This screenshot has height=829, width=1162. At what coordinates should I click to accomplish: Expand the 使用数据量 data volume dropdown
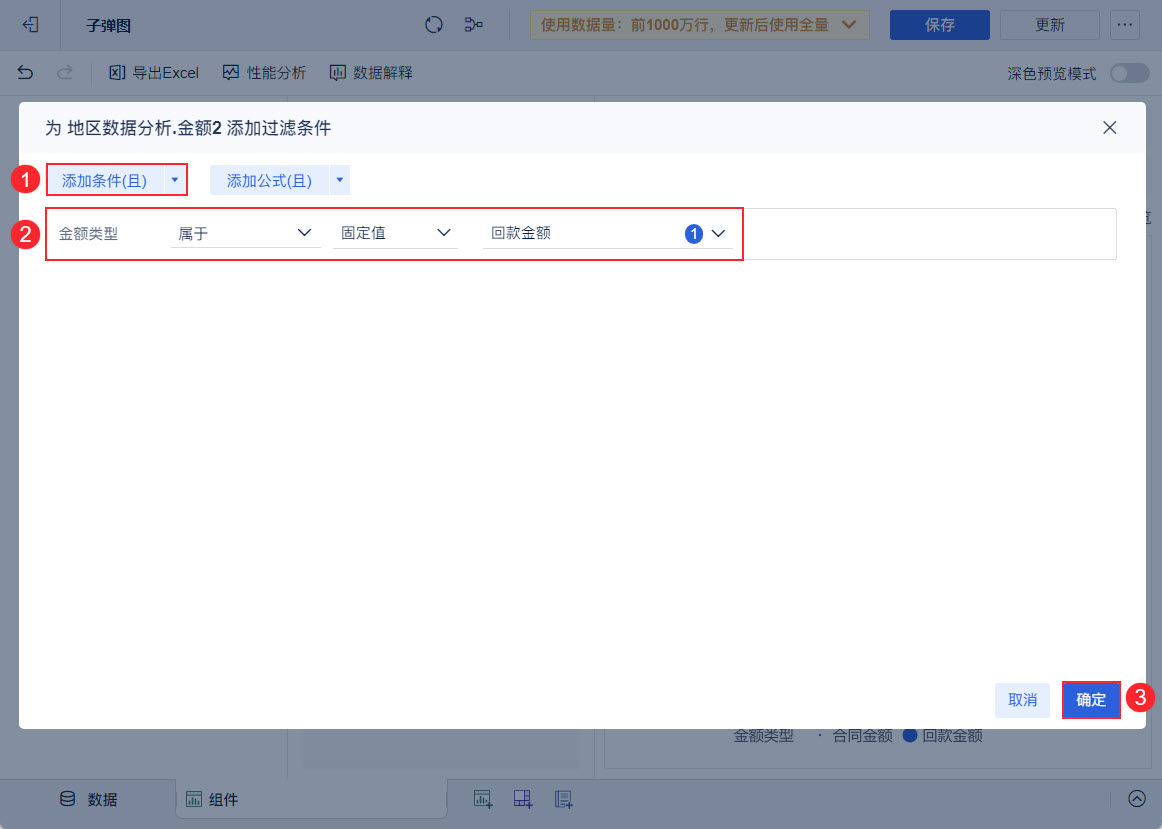(700, 25)
